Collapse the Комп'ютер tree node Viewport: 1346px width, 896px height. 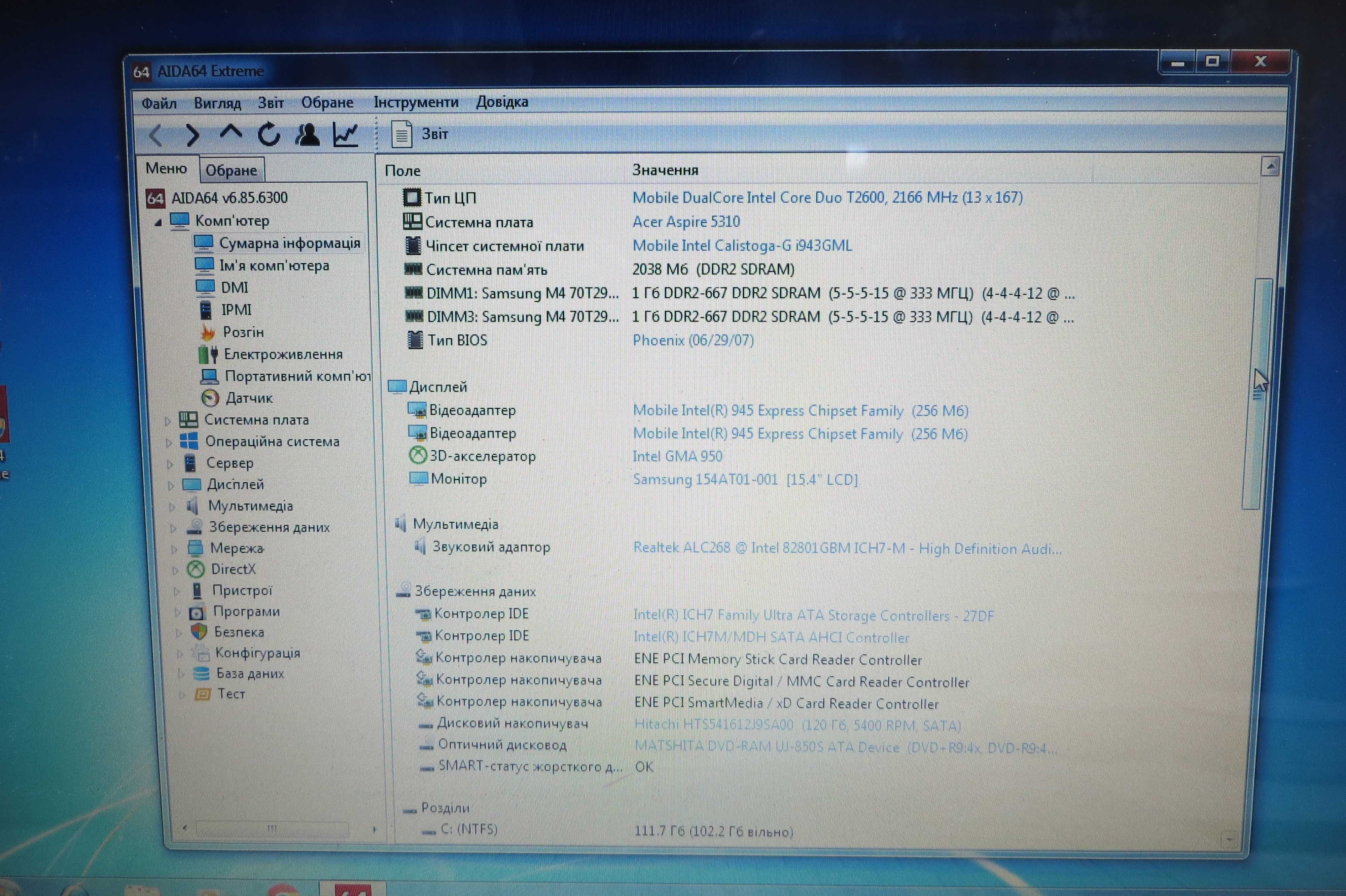158,222
